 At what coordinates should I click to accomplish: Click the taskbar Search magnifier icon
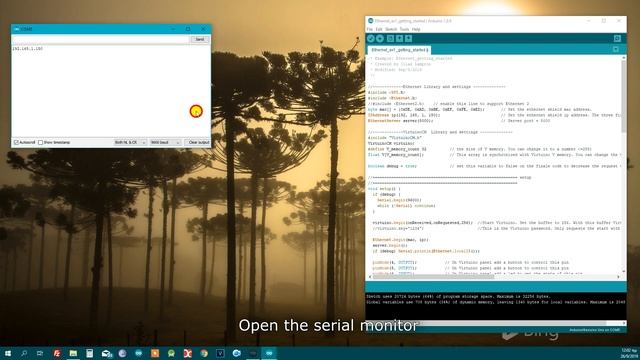(24, 353)
